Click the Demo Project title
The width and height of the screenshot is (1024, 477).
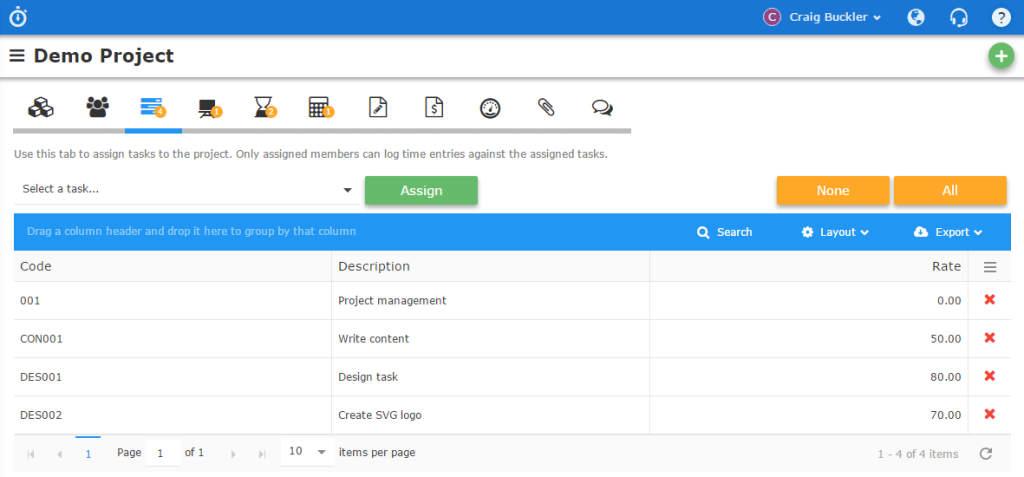(104, 56)
